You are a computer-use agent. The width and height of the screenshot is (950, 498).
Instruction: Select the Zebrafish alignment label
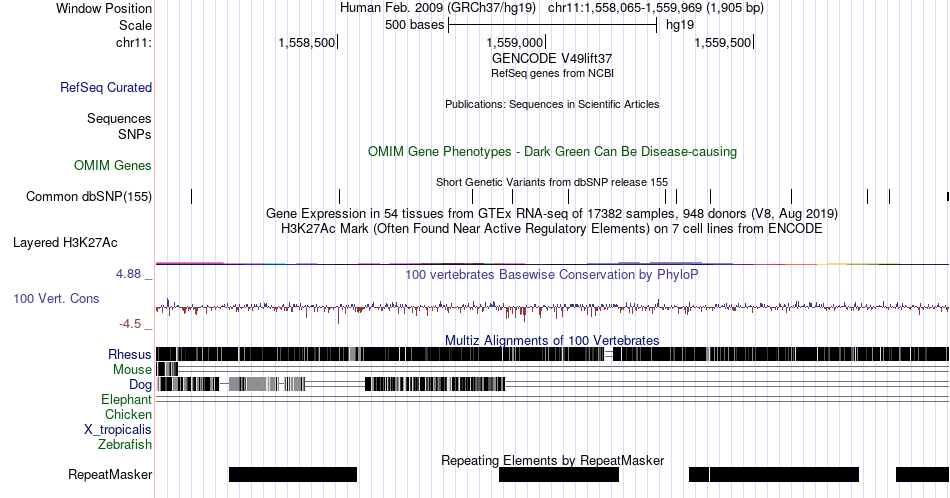point(125,444)
